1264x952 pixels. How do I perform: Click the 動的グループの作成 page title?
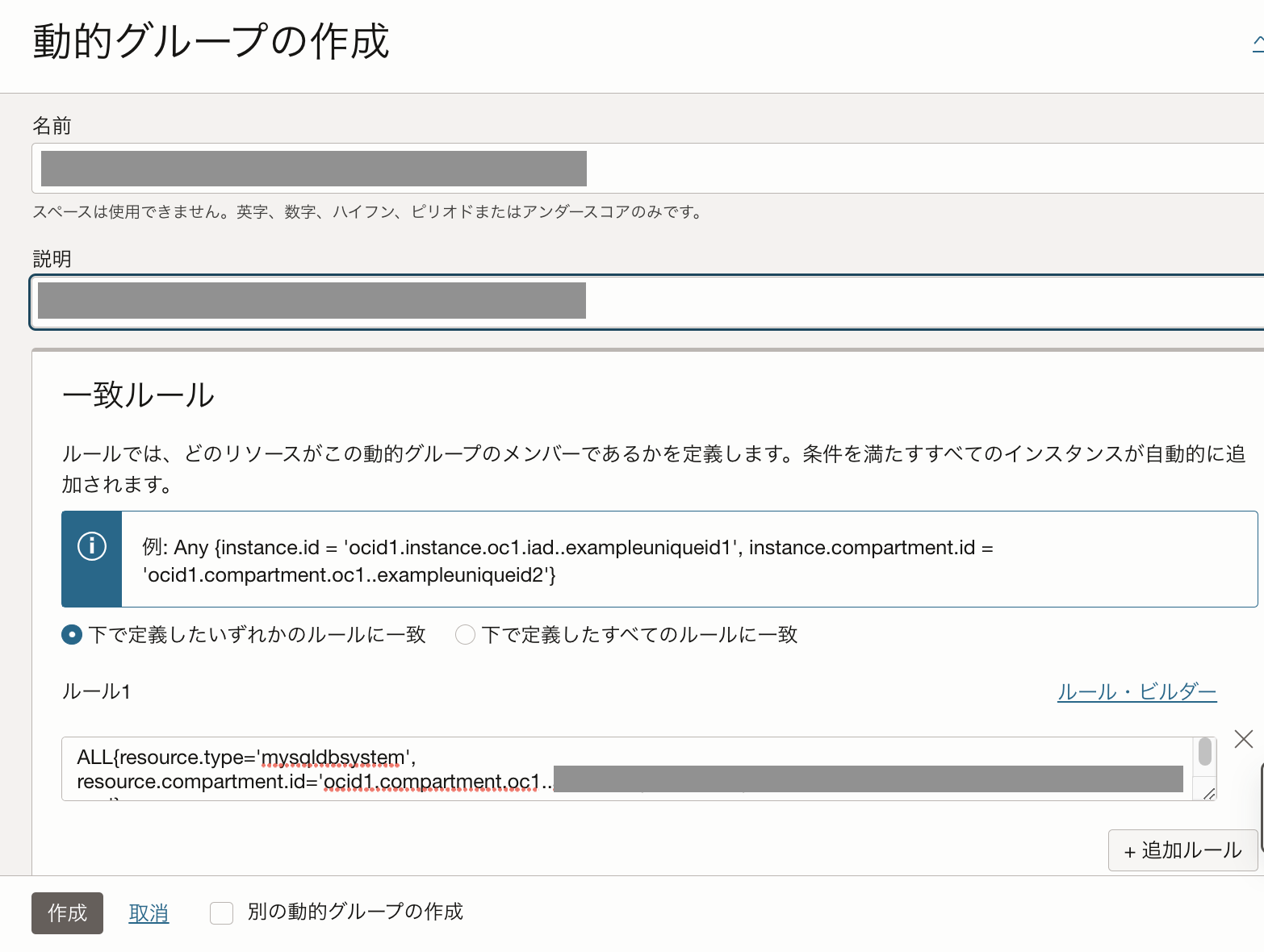point(211,42)
